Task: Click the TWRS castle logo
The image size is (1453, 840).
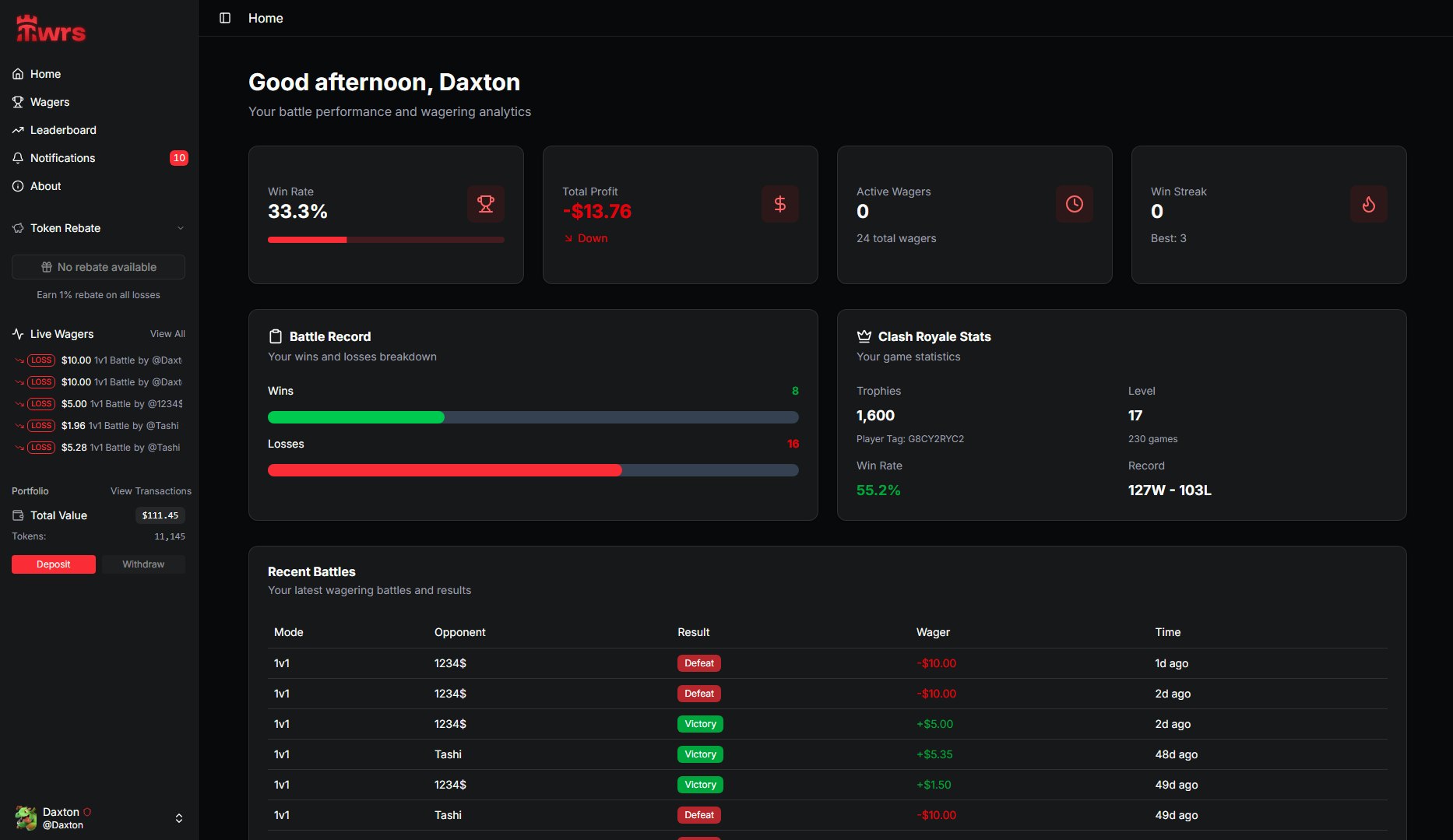Action: (51, 29)
